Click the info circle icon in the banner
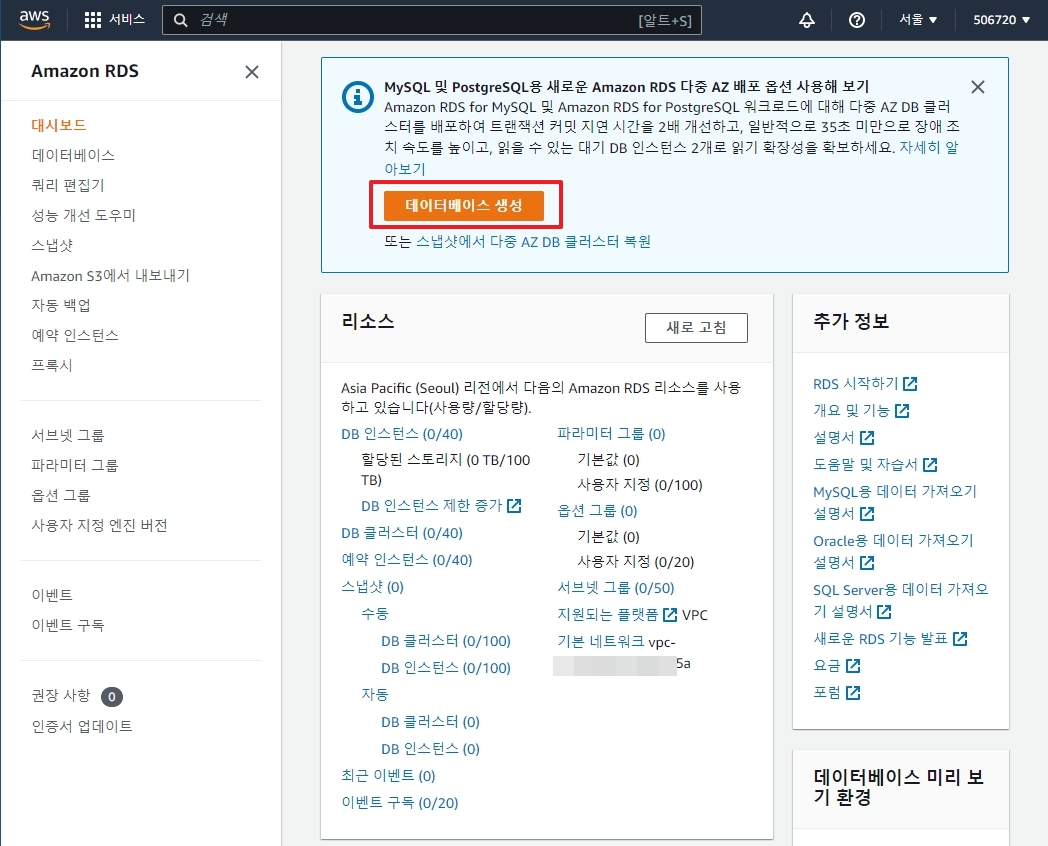The width and height of the screenshot is (1048, 846). [358, 97]
